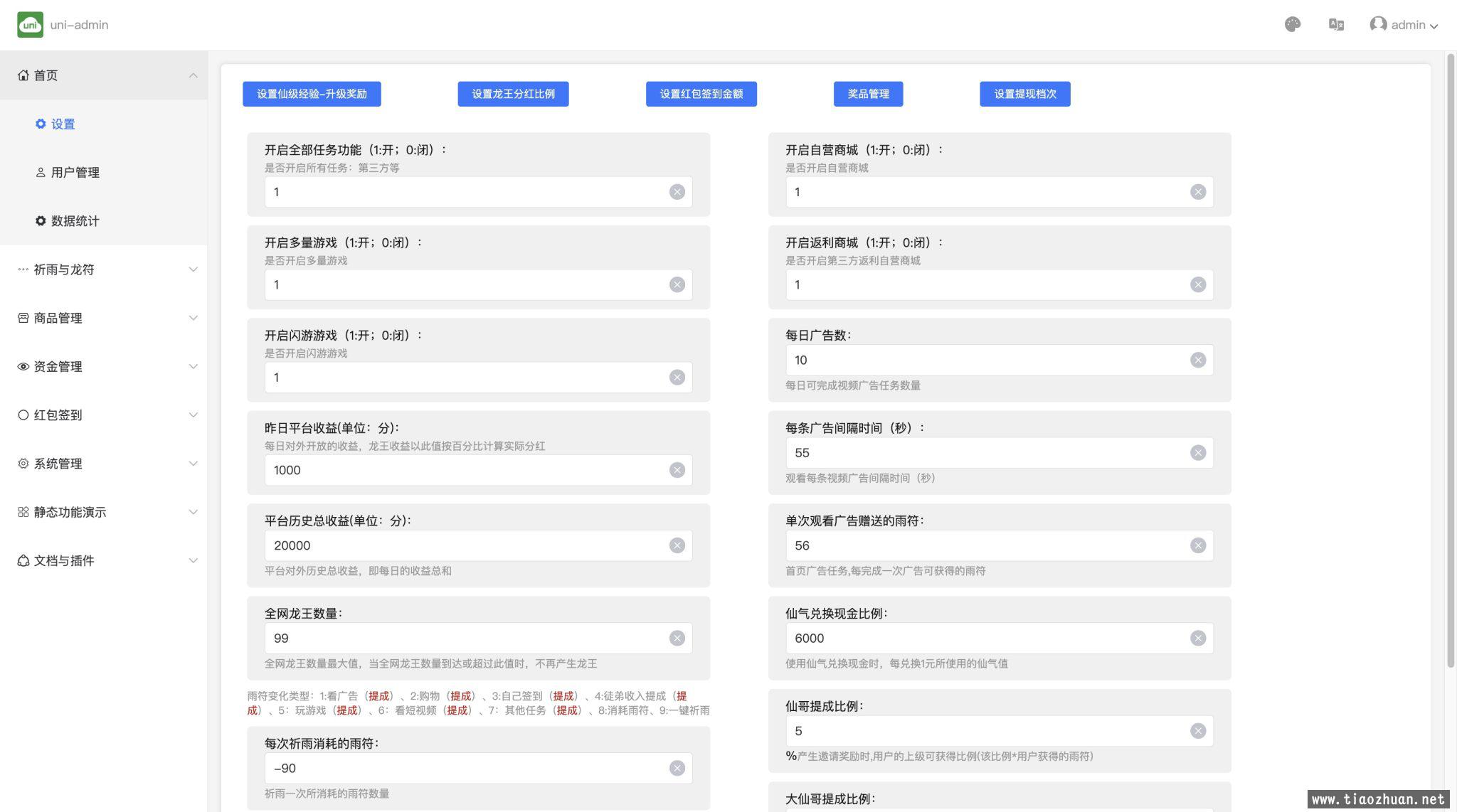
Task: Expand the 资金管理 menu
Action: click(104, 367)
